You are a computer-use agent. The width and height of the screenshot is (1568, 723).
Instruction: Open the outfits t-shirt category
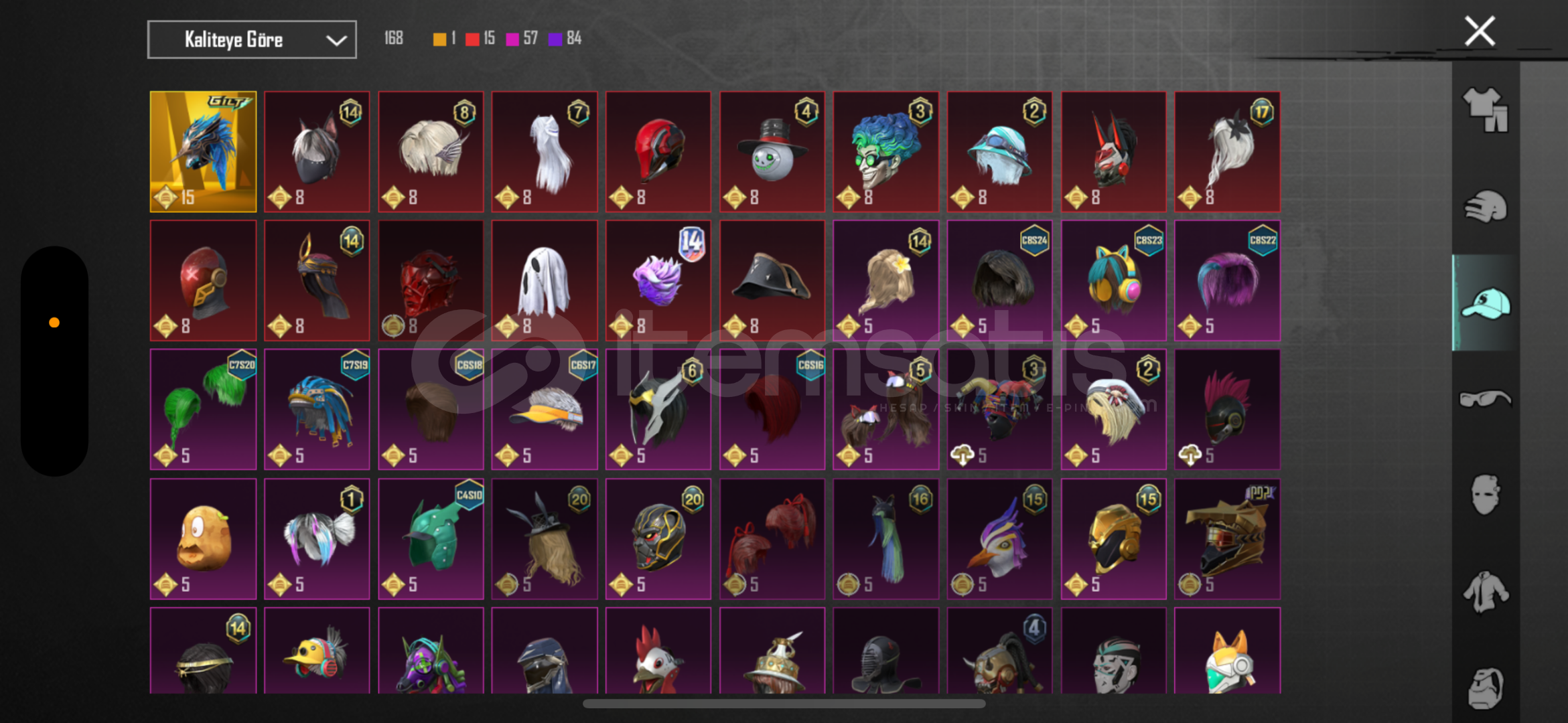pyautogui.click(x=1485, y=110)
